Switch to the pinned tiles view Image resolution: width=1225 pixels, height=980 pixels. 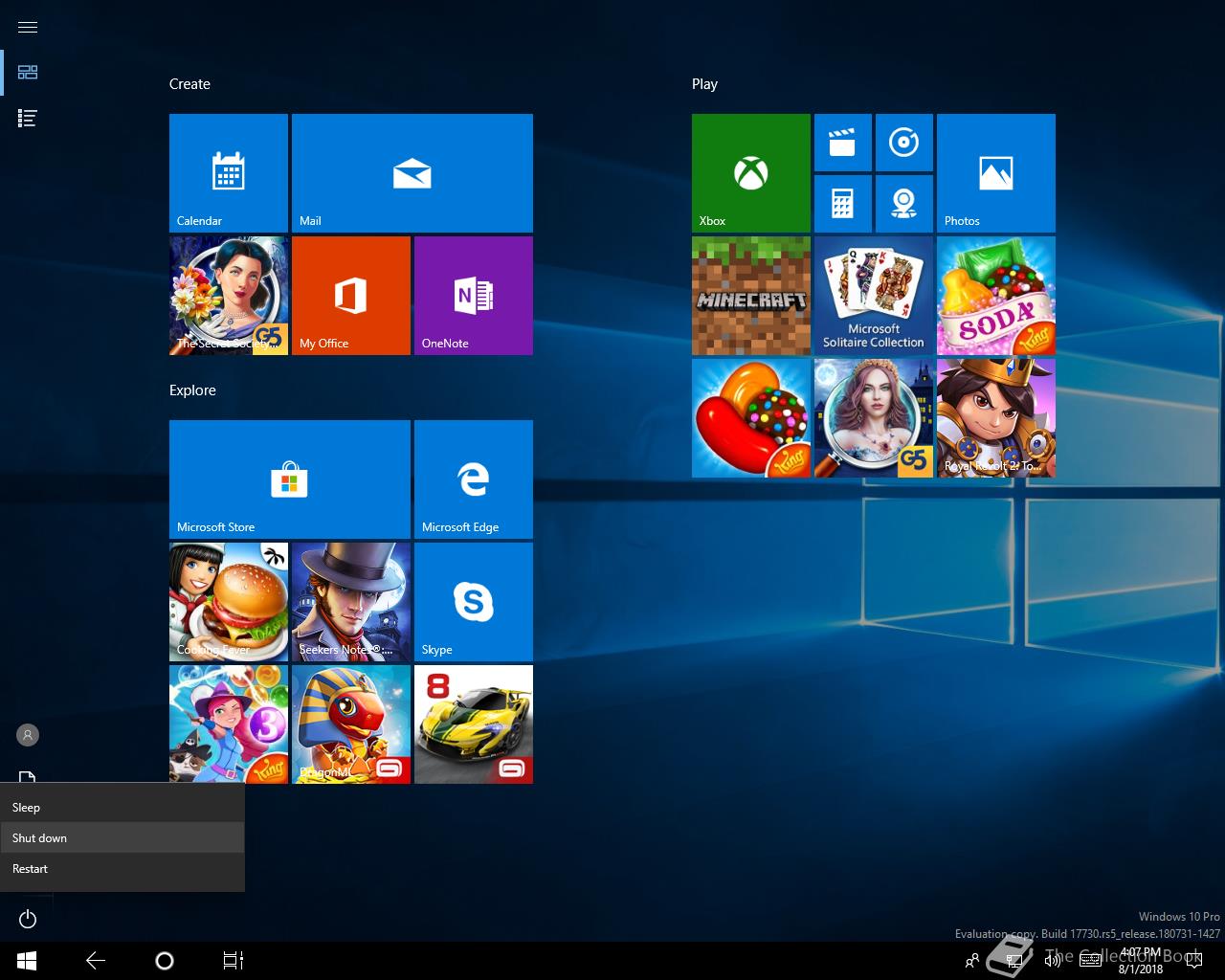click(28, 73)
